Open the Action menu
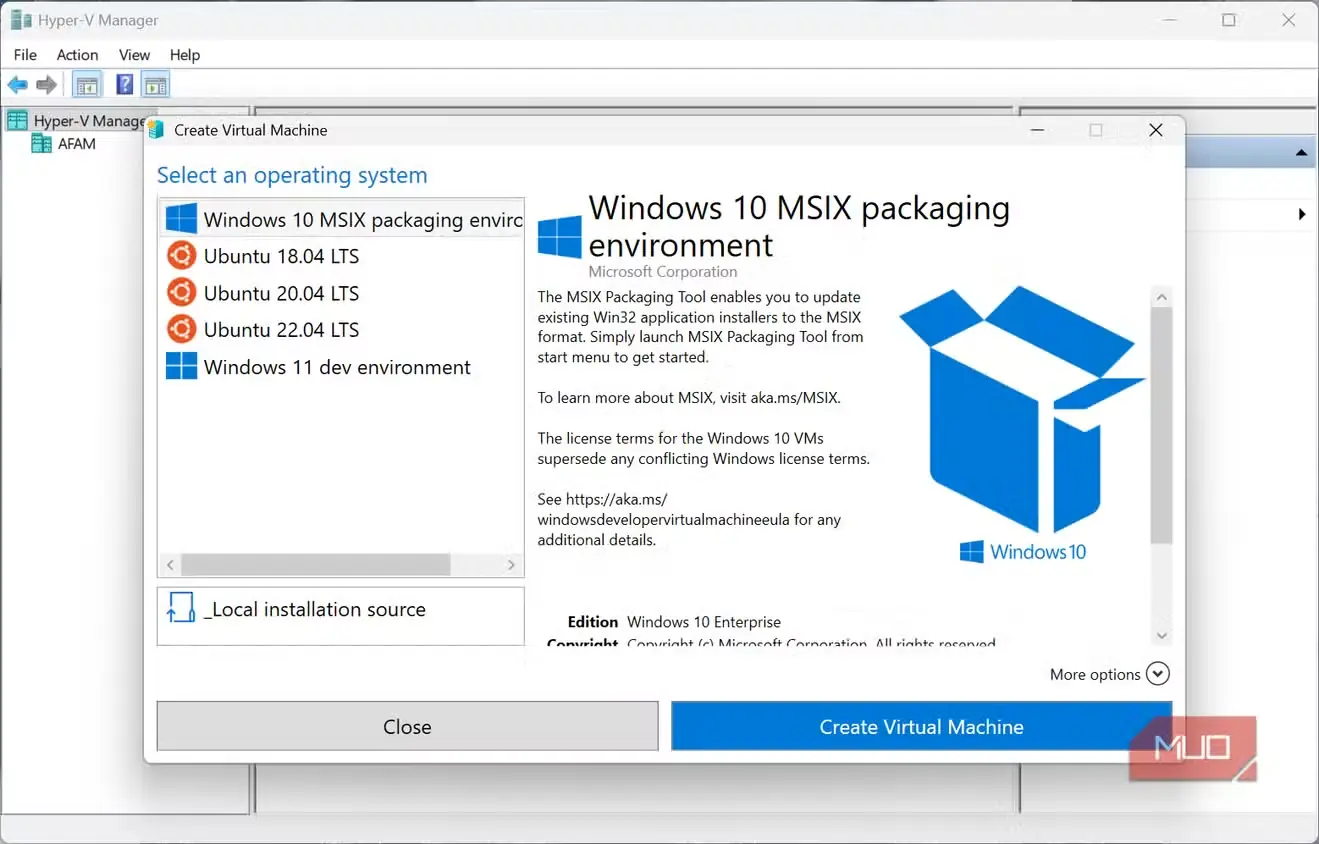Viewport: 1319px width, 844px height. pos(77,55)
